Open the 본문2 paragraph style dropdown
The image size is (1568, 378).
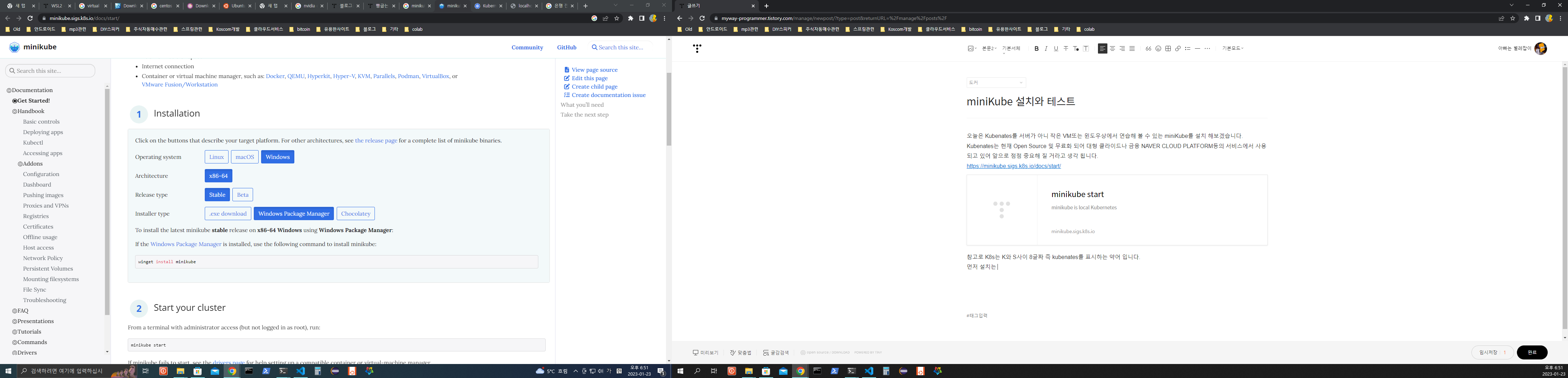click(x=988, y=49)
